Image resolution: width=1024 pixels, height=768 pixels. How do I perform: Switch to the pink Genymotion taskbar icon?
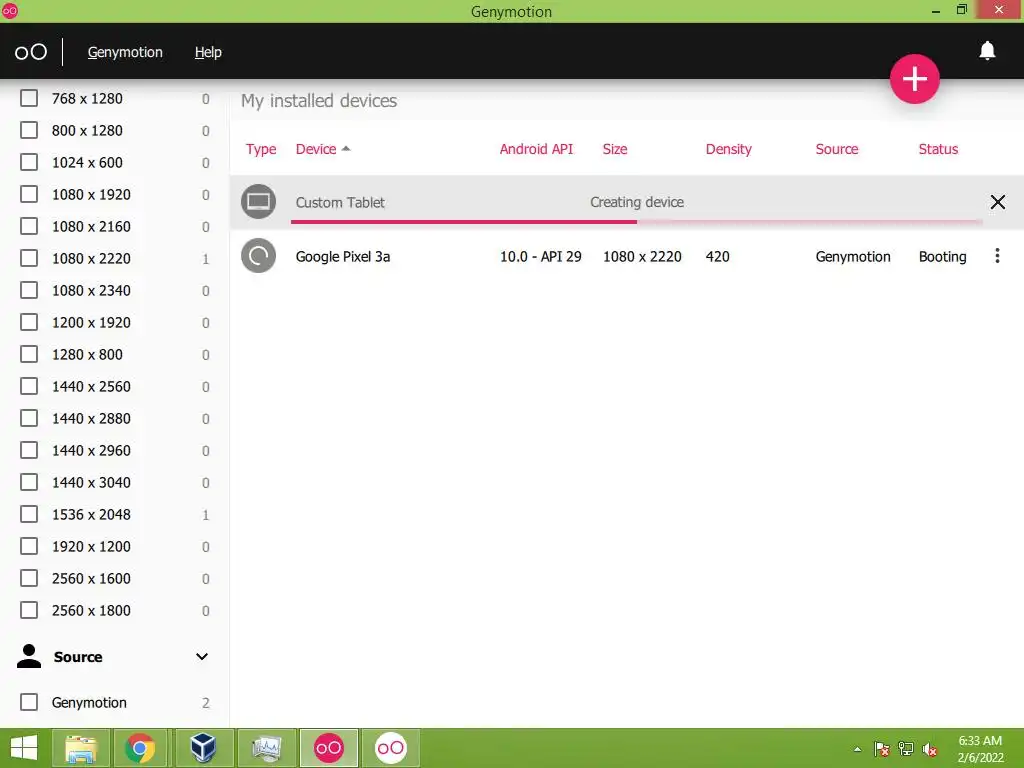pos(328,748)
